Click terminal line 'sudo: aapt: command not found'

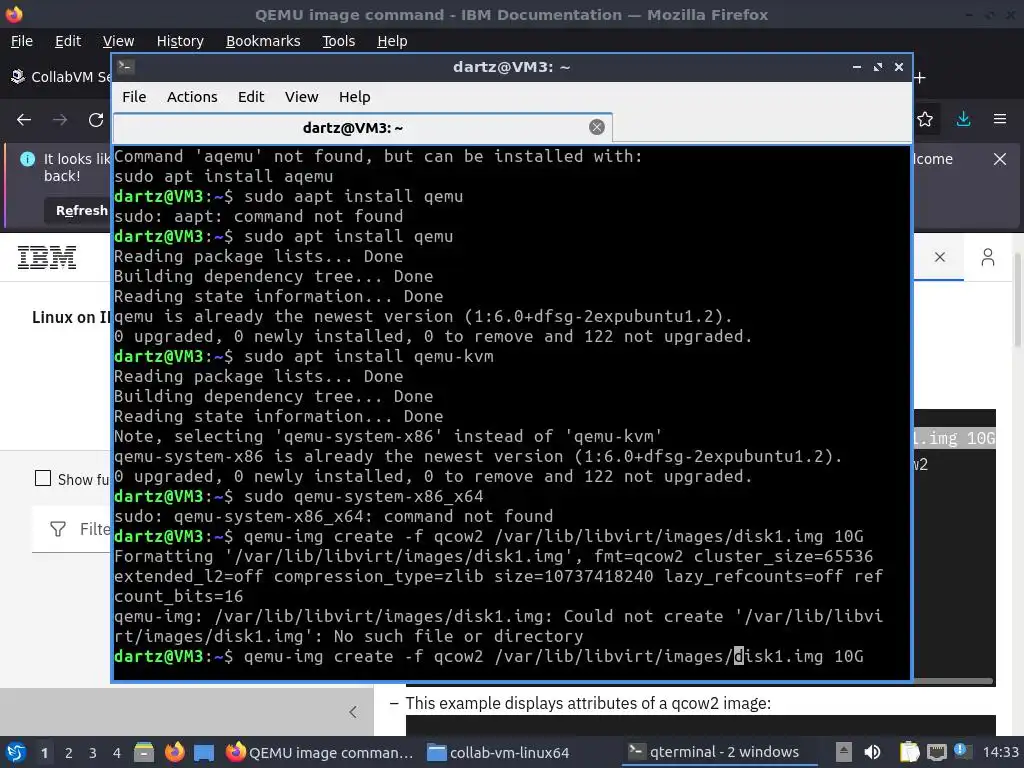point(259,216)
